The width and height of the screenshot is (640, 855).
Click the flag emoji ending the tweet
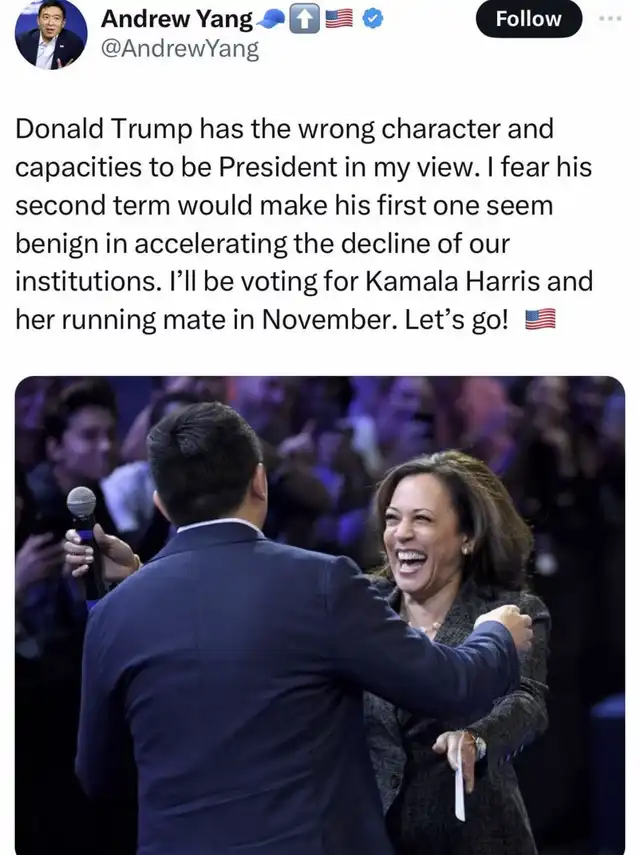(x=540, y=319)
